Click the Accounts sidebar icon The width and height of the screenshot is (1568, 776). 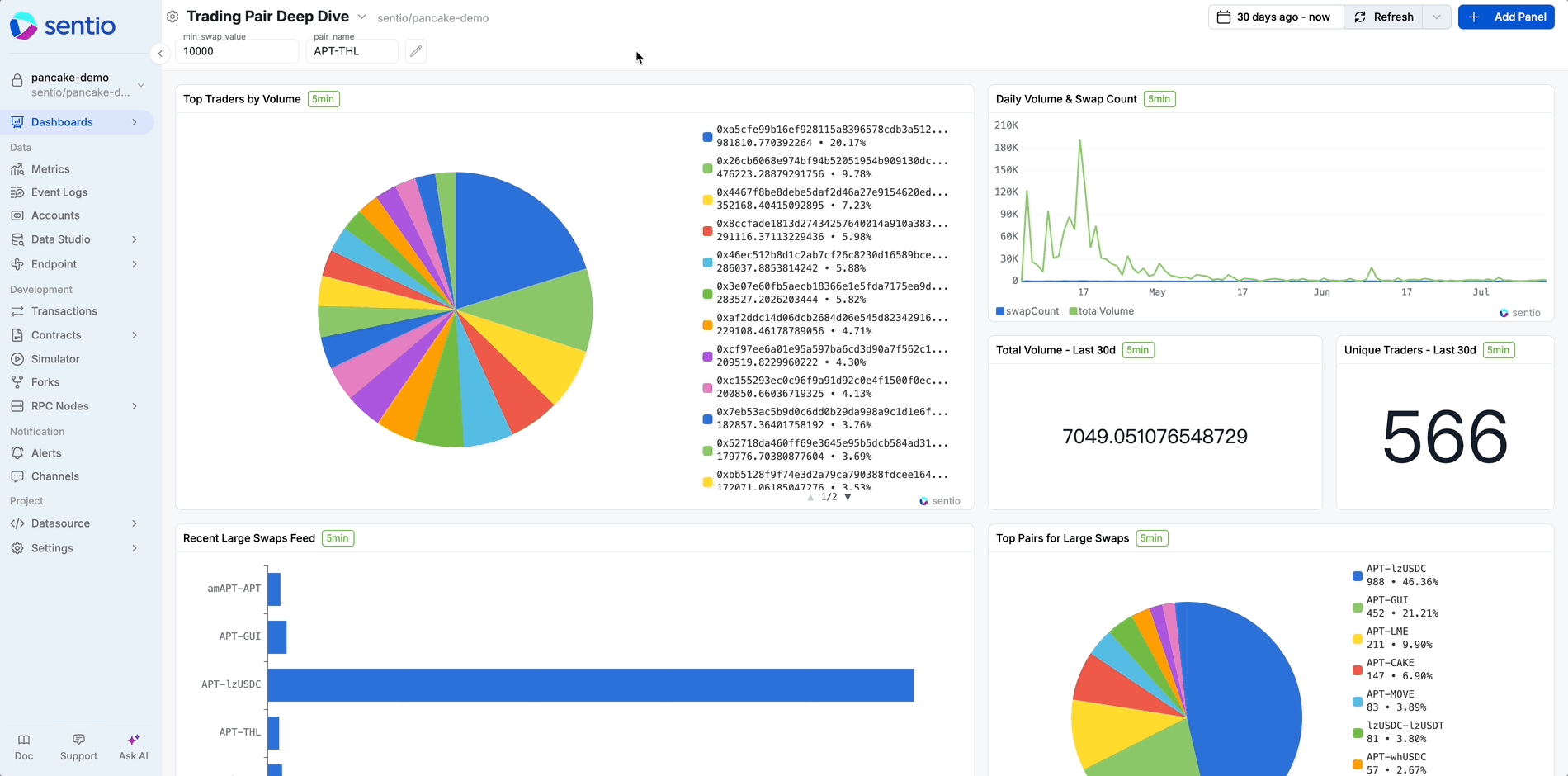pyautogui.click(x=17, y=215)
